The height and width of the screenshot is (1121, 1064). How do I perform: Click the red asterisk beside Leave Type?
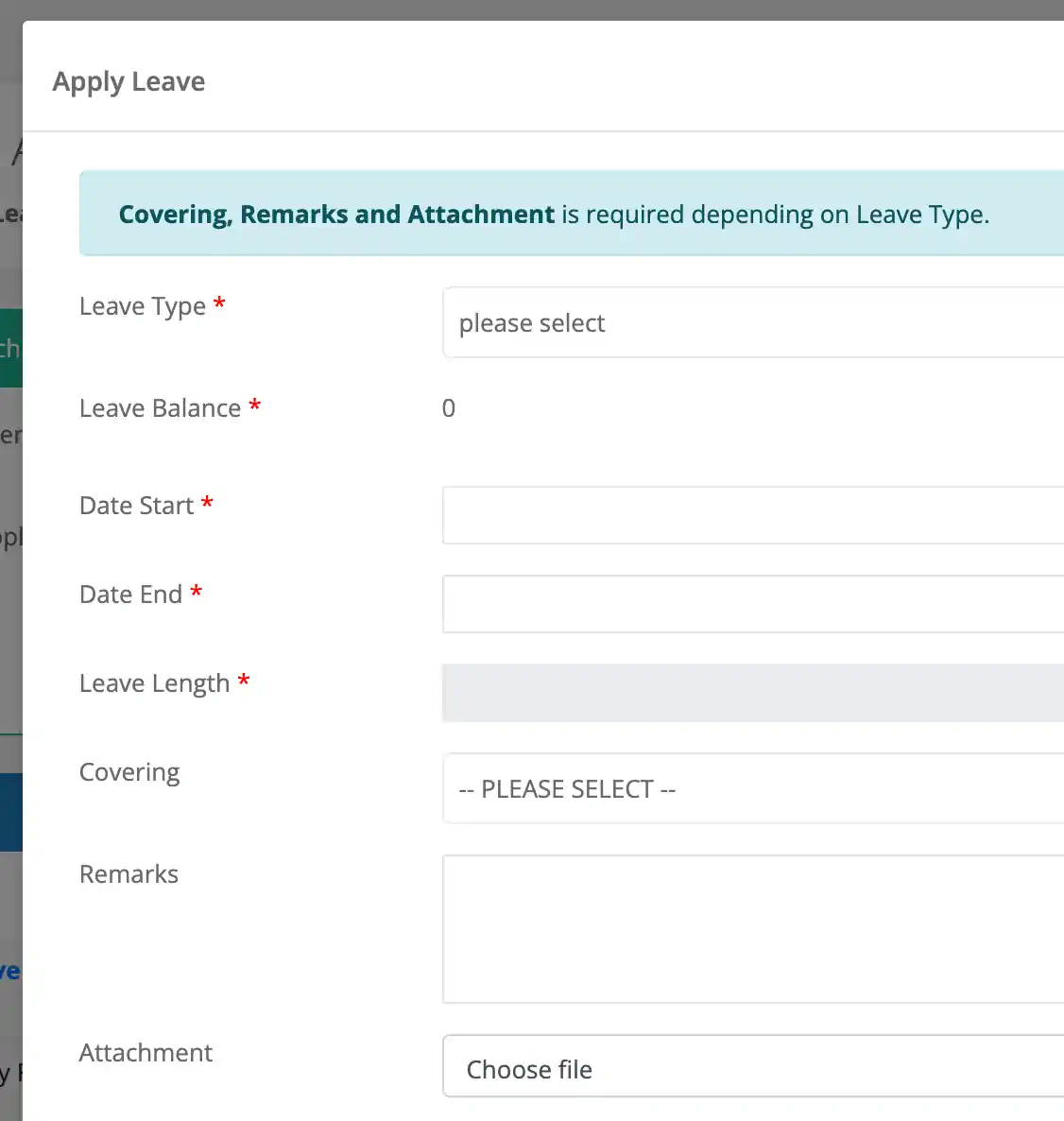click(x=219, y=303)
